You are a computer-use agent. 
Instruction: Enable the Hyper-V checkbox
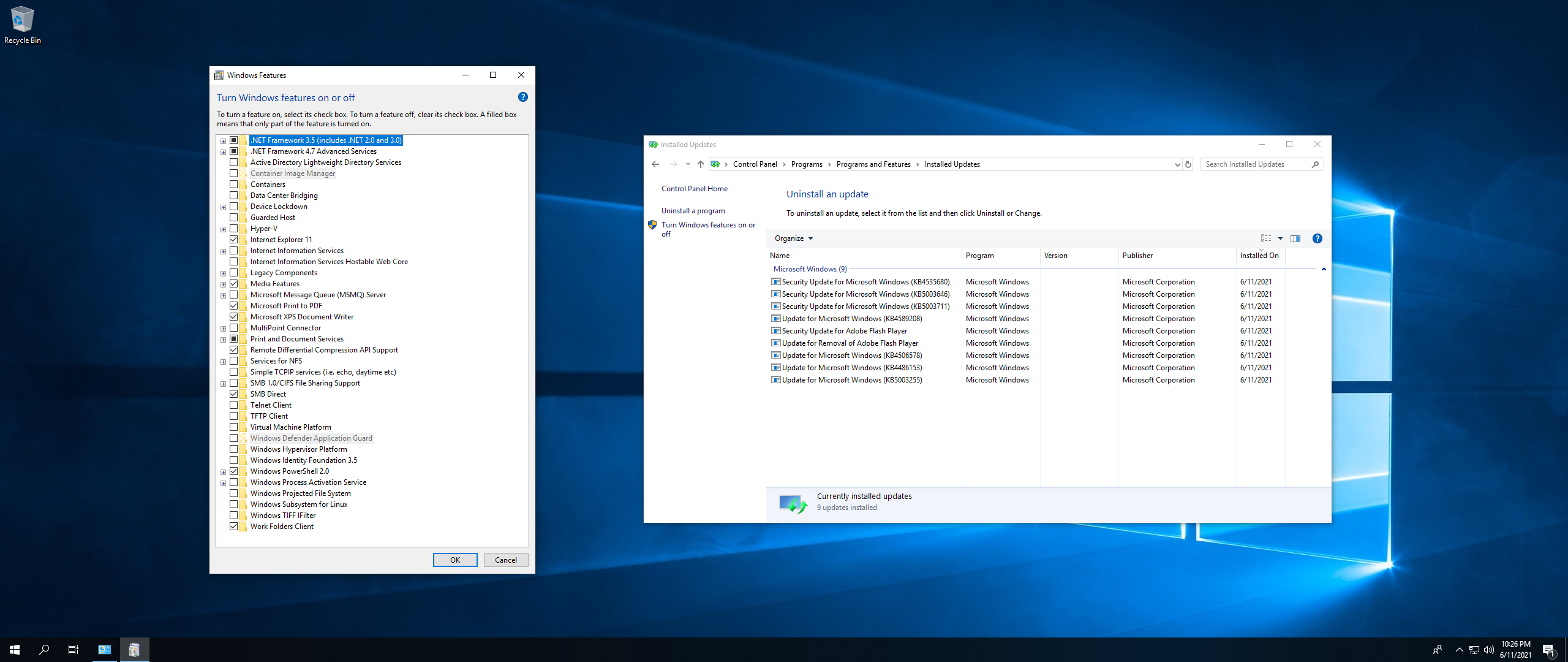click(233, 229)
